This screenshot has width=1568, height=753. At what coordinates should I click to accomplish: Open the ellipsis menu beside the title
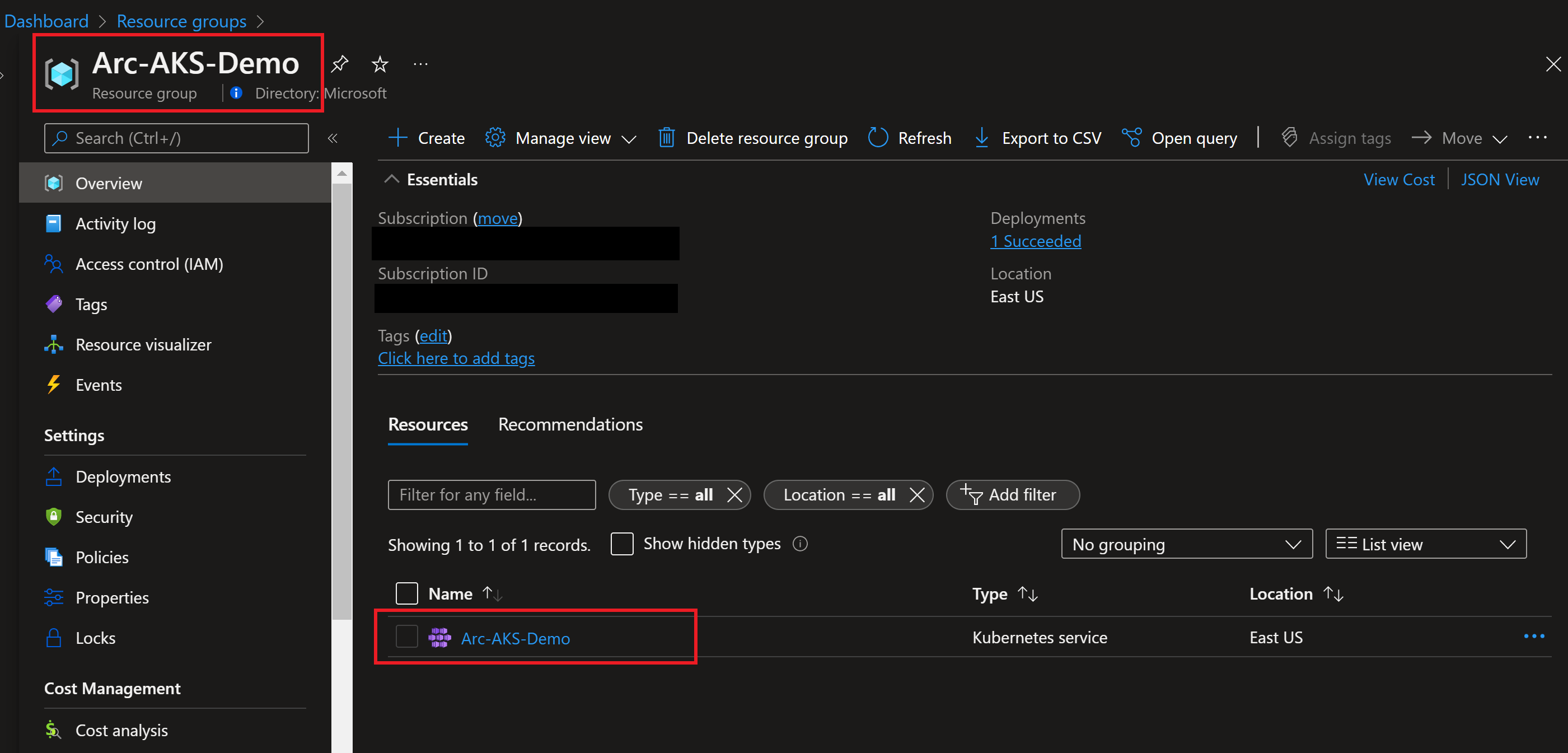pos(420,64)
